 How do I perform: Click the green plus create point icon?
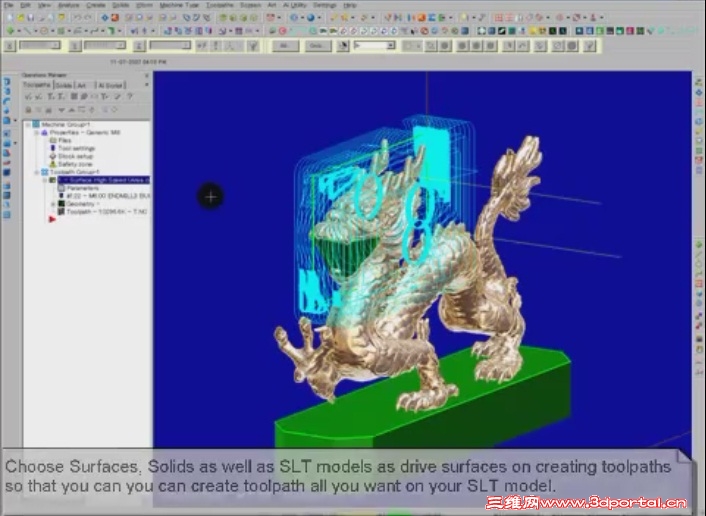(x=11, y=31)
